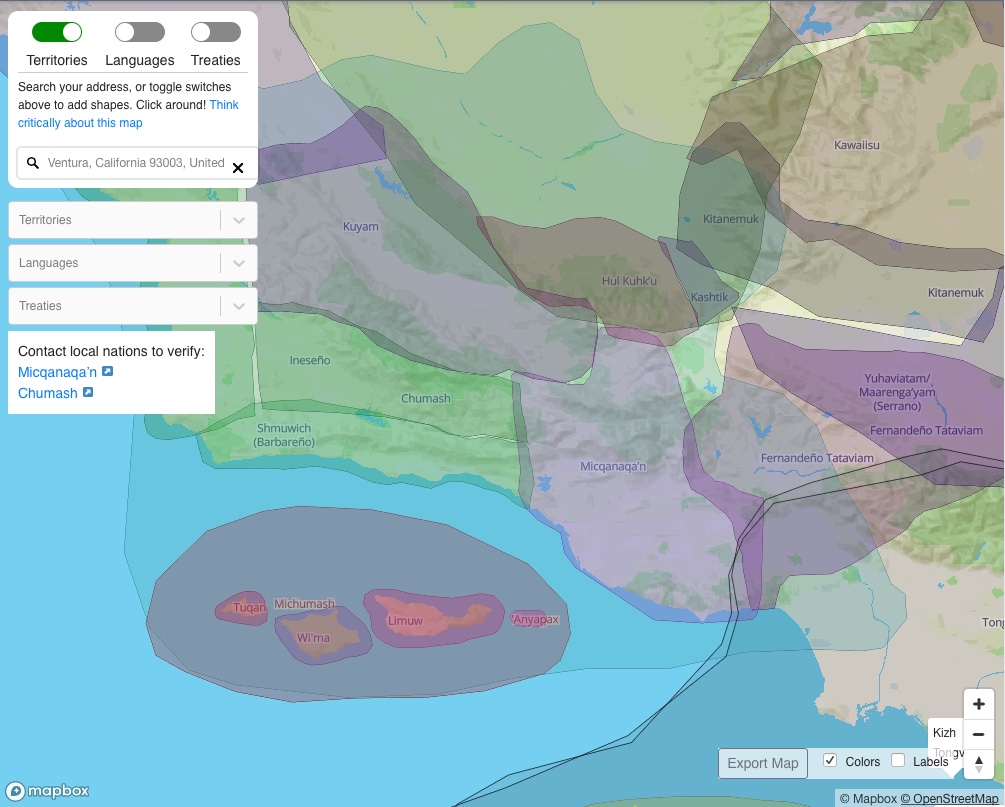Click external link icon beside Micqanaqa'n
Viewport: 1005px width, 807px height.
[x=108, y=372]
